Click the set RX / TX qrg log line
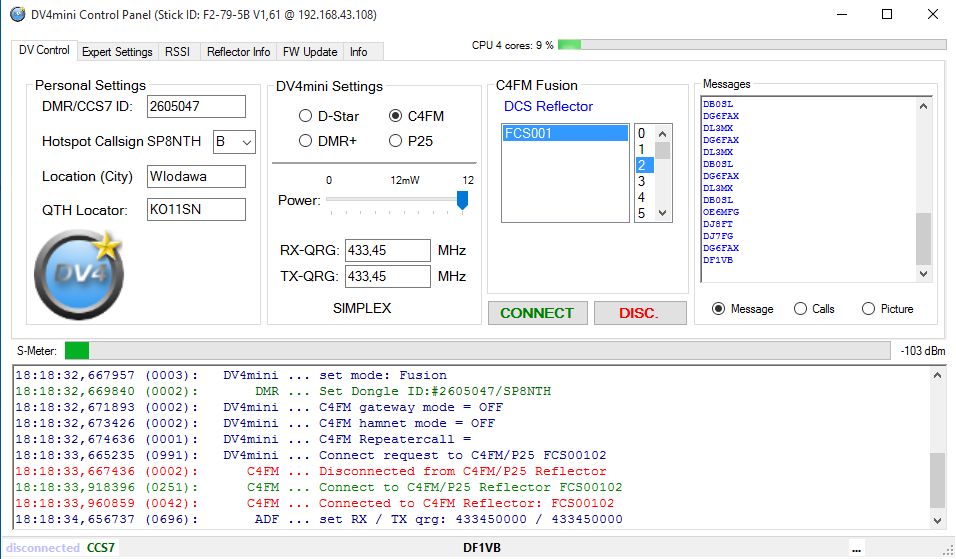This screenshot has width=956, height=559. [319, 519]
